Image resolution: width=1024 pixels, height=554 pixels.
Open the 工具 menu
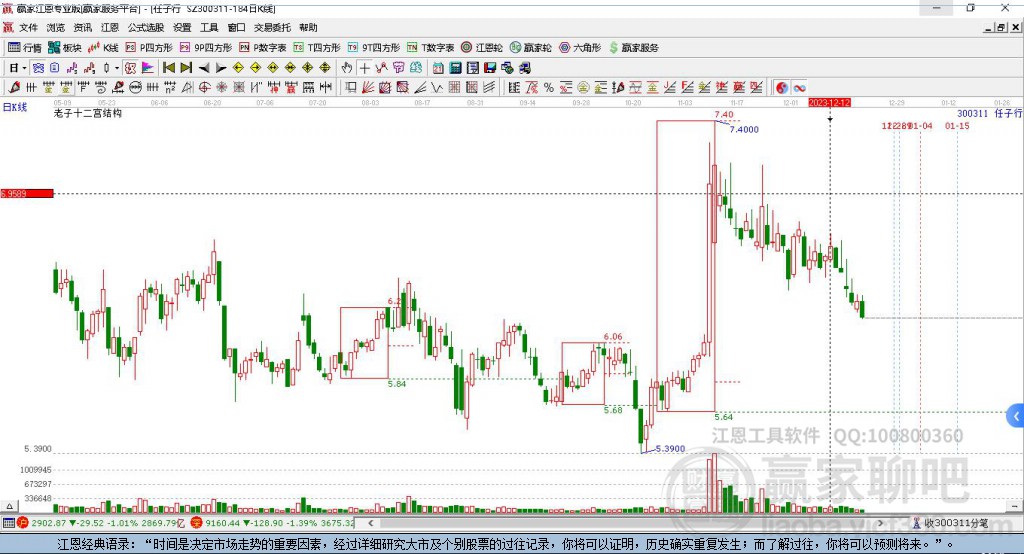[209, 27]
